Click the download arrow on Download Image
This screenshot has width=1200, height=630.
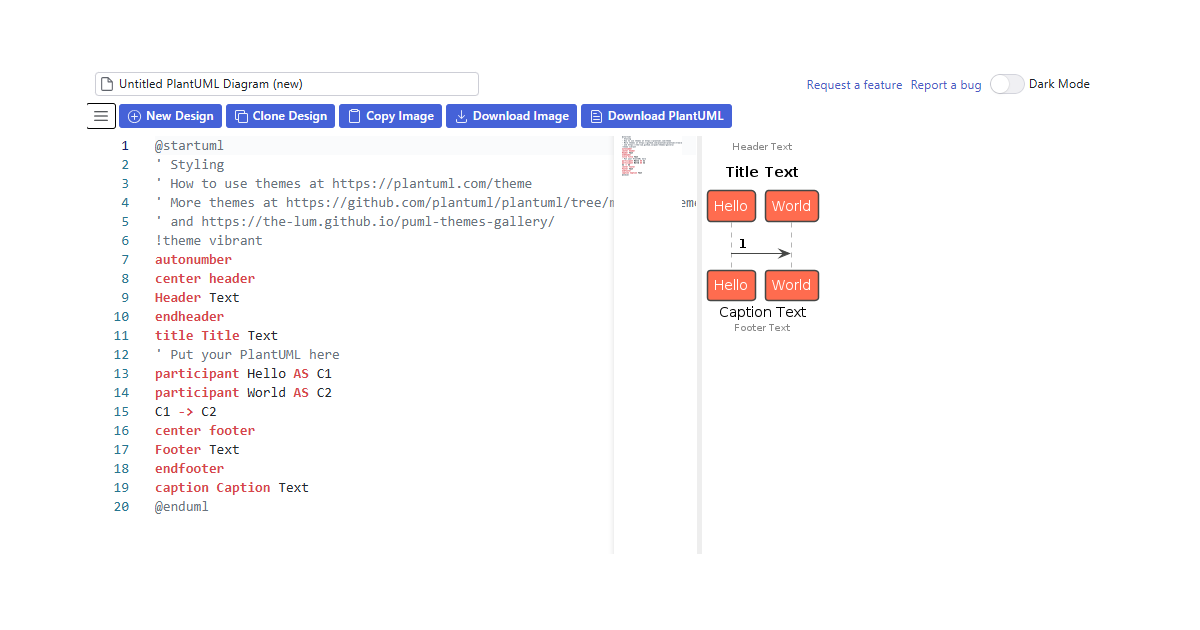pos(459,115)
